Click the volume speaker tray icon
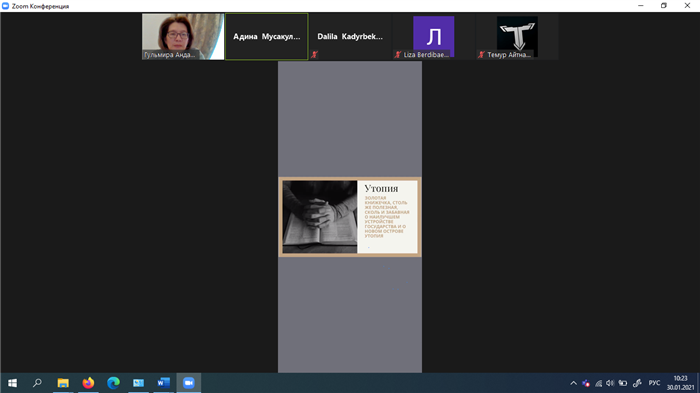This screenshot has height=393, width=700. click(610, 383)
